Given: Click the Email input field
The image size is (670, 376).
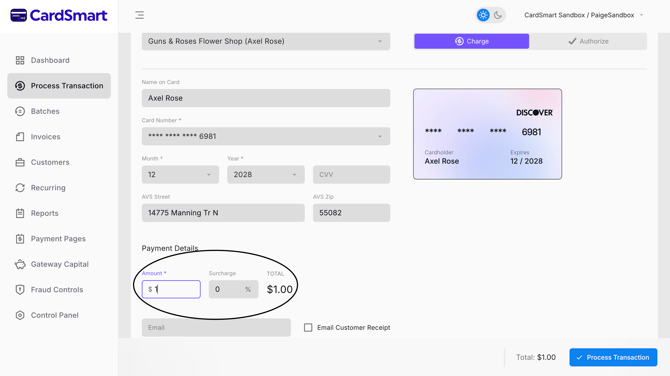Looking at the screenshot, I should tap(216, 328).
